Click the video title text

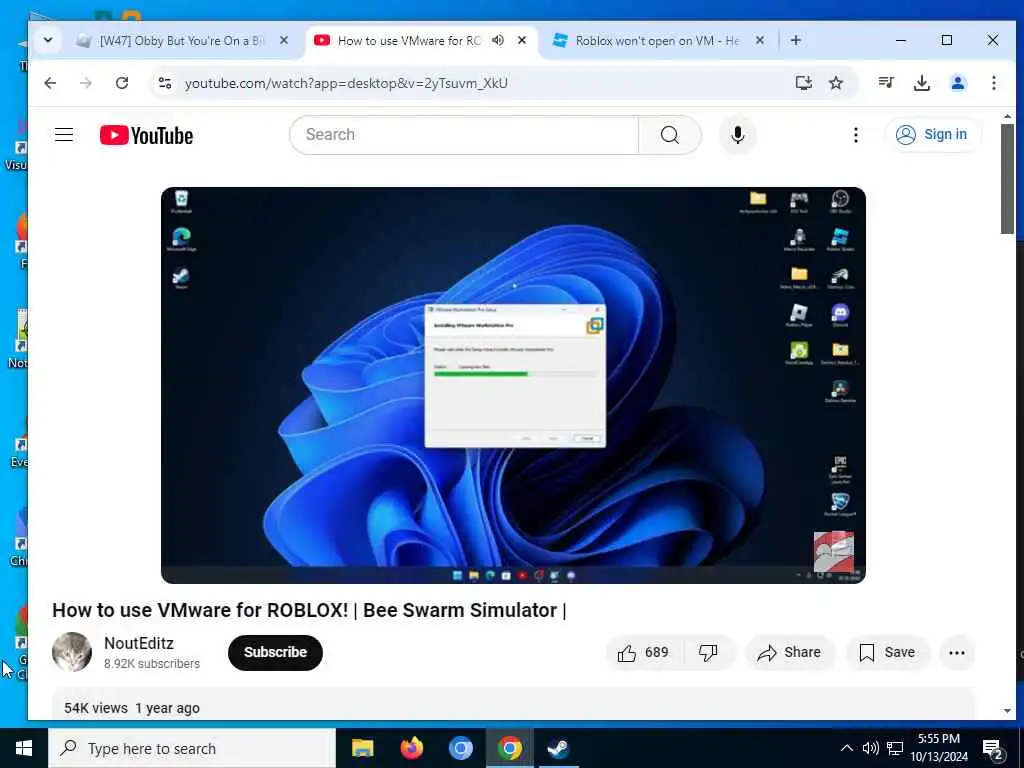pos(309,610)
